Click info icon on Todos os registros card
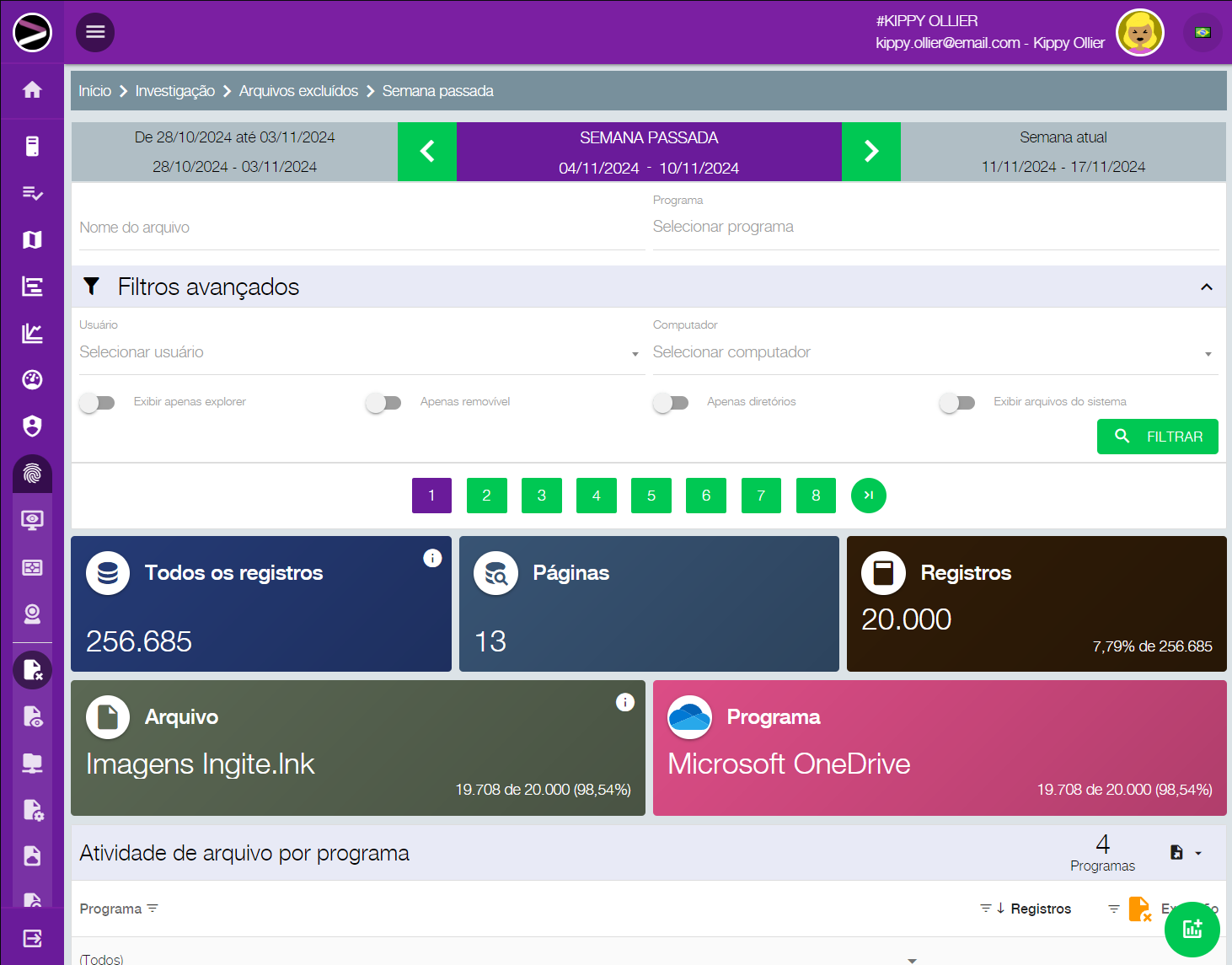Screen dimensions: 1232x965 tap(432, 558)
